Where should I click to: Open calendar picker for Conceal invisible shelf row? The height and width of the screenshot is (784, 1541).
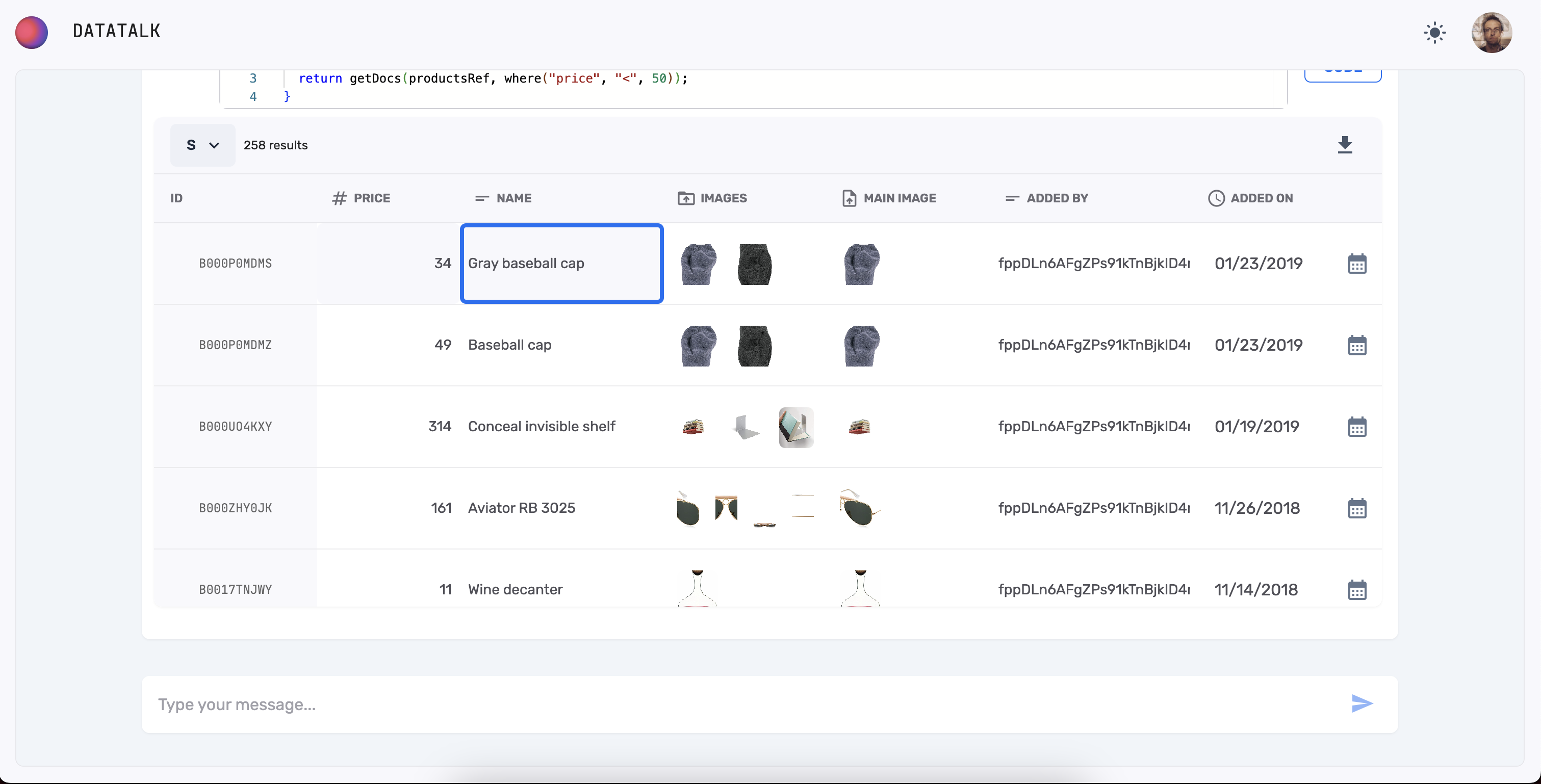1357,427
